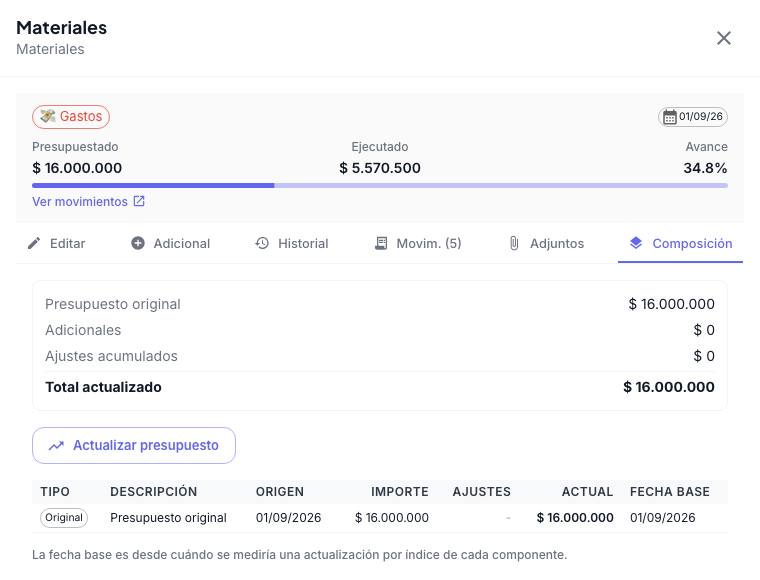Click the Total actualizado label
This screenshot has width=760, height=580.
pos(103,387)
